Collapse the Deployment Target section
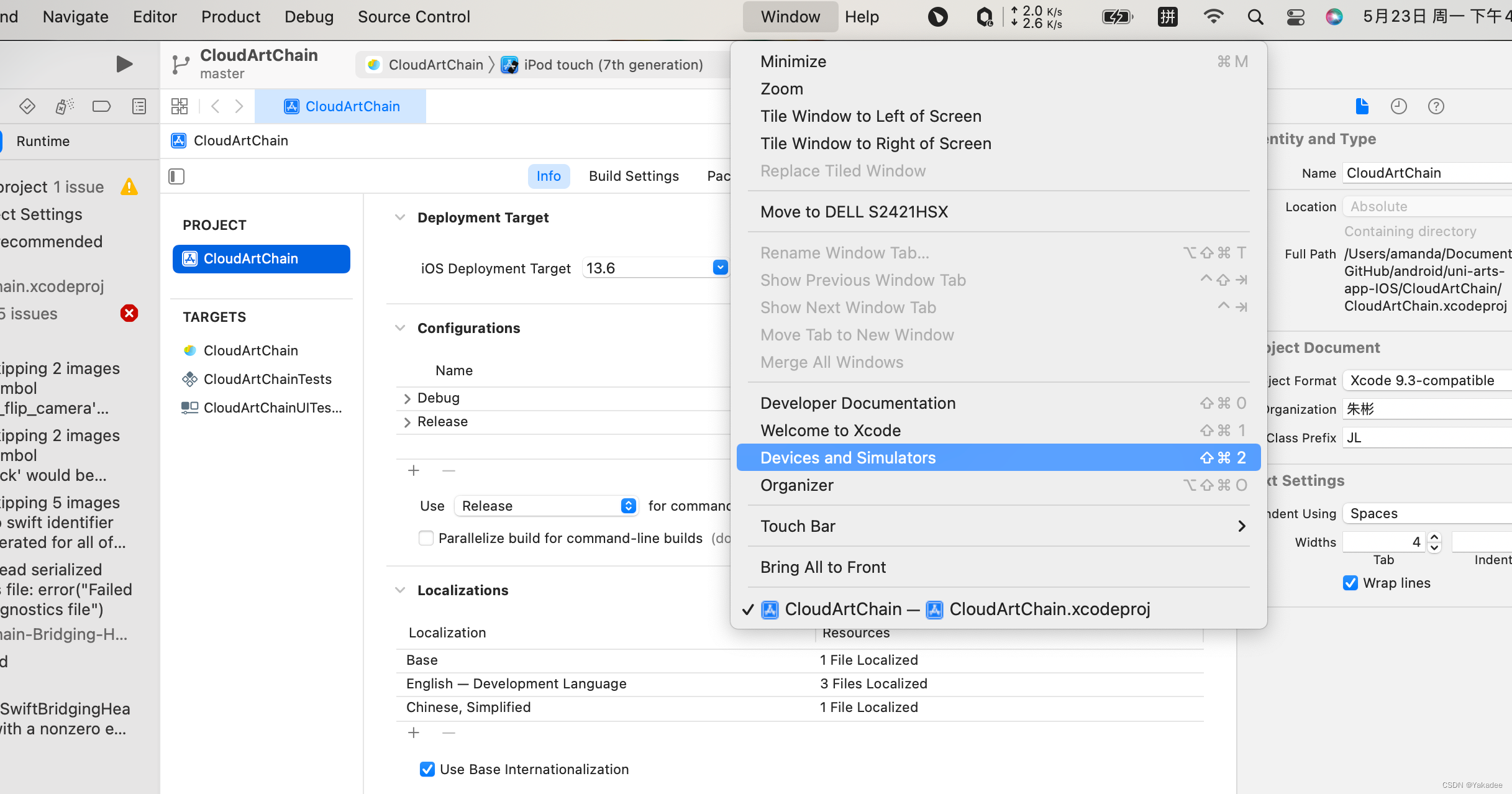Image resolution: width=1512 pixels, height=794 pixels. tap(400, 217)
